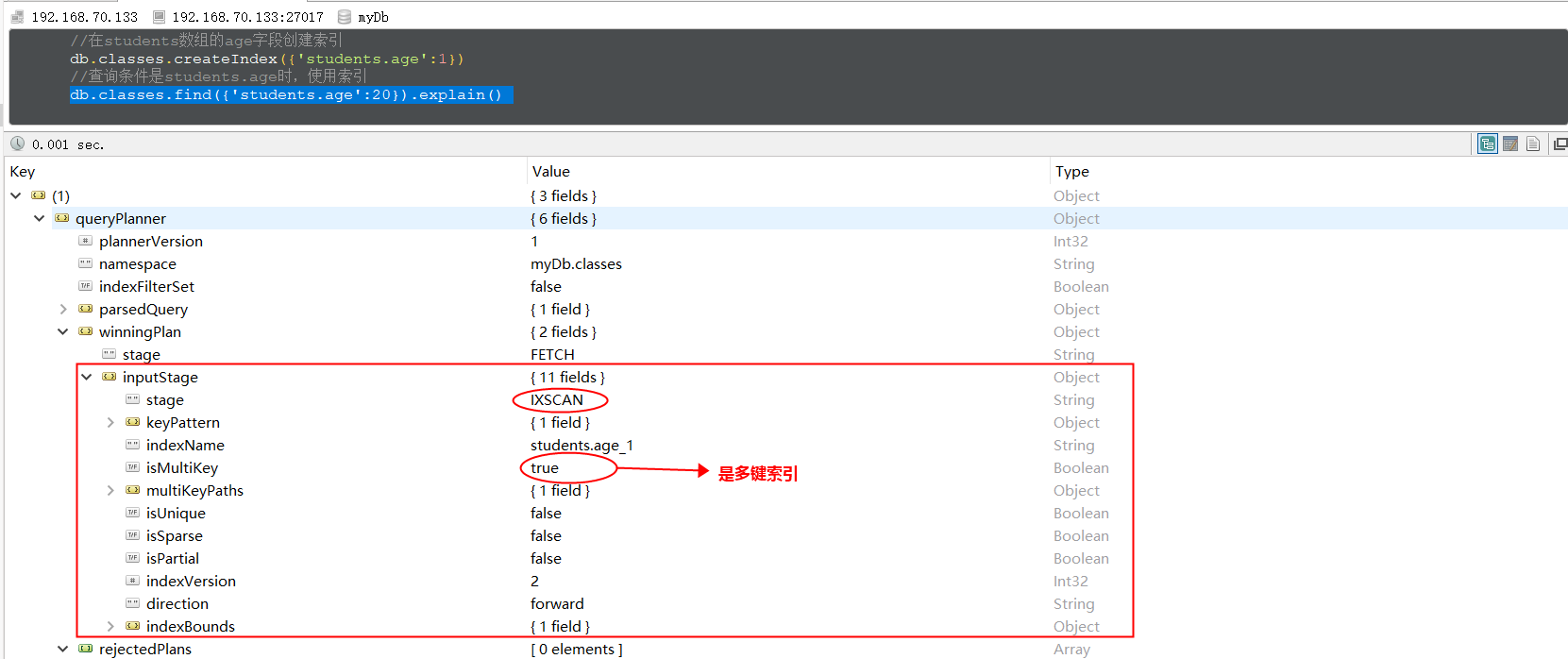Switch results to tree view mode

coord(1488,144)
